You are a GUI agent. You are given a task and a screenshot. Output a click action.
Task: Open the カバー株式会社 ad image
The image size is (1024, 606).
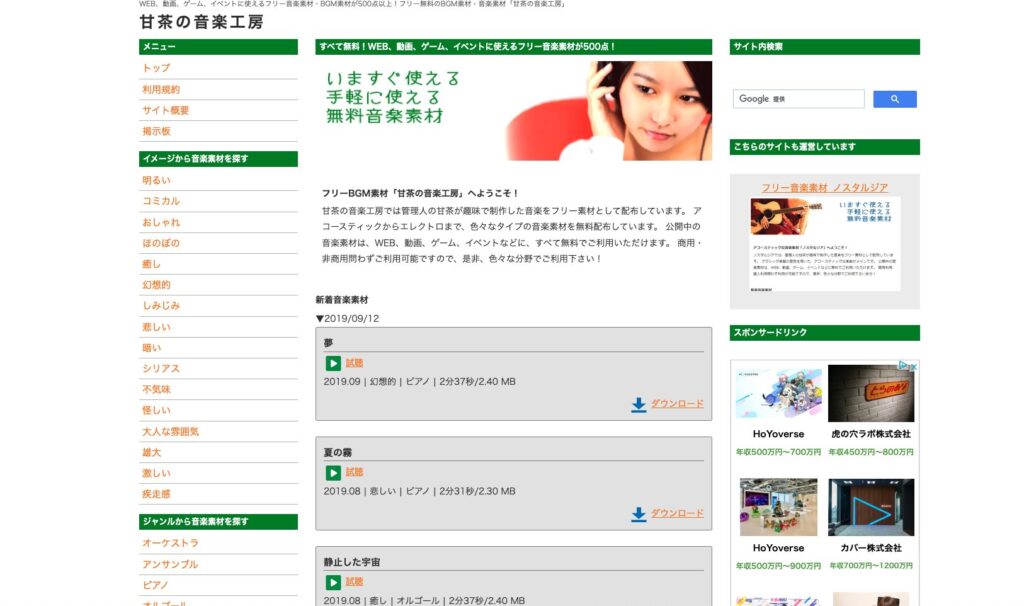(871, 507)
